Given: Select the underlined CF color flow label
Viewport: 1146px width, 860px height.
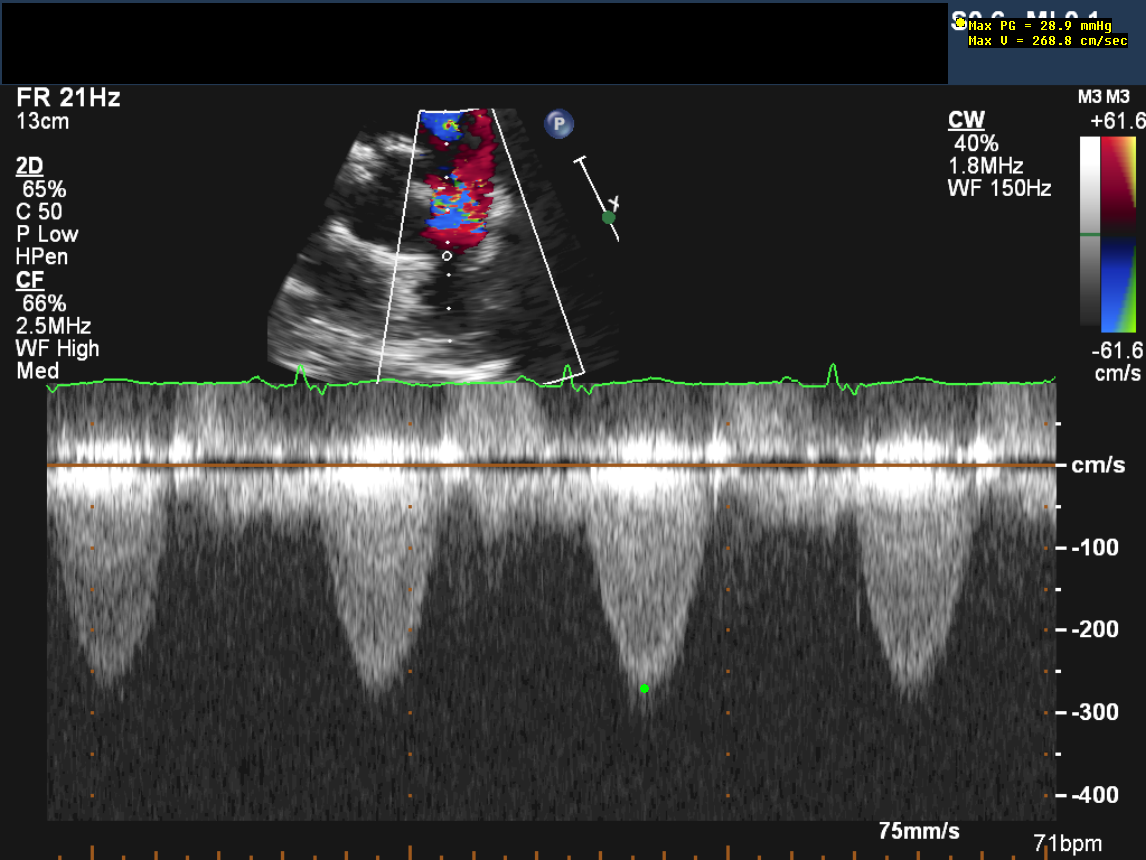Looking at the screenshot, I should point(28,280).
